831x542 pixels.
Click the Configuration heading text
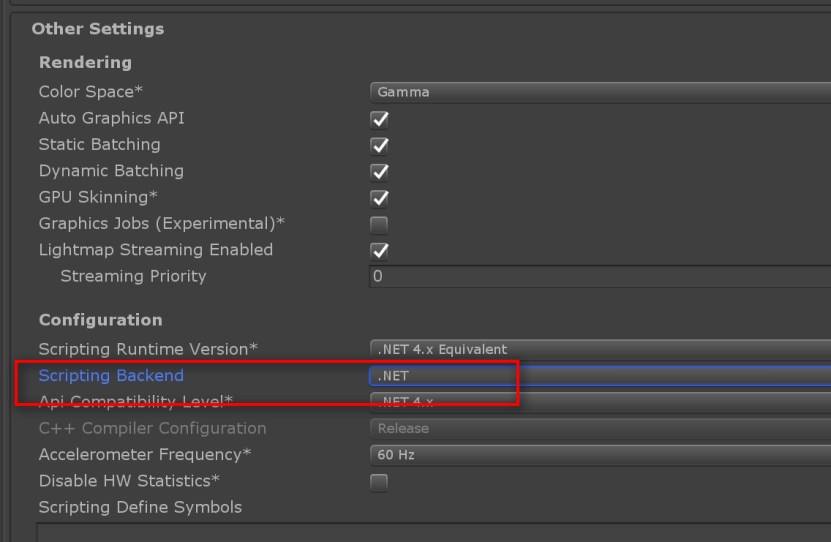(x=101, y=320)
